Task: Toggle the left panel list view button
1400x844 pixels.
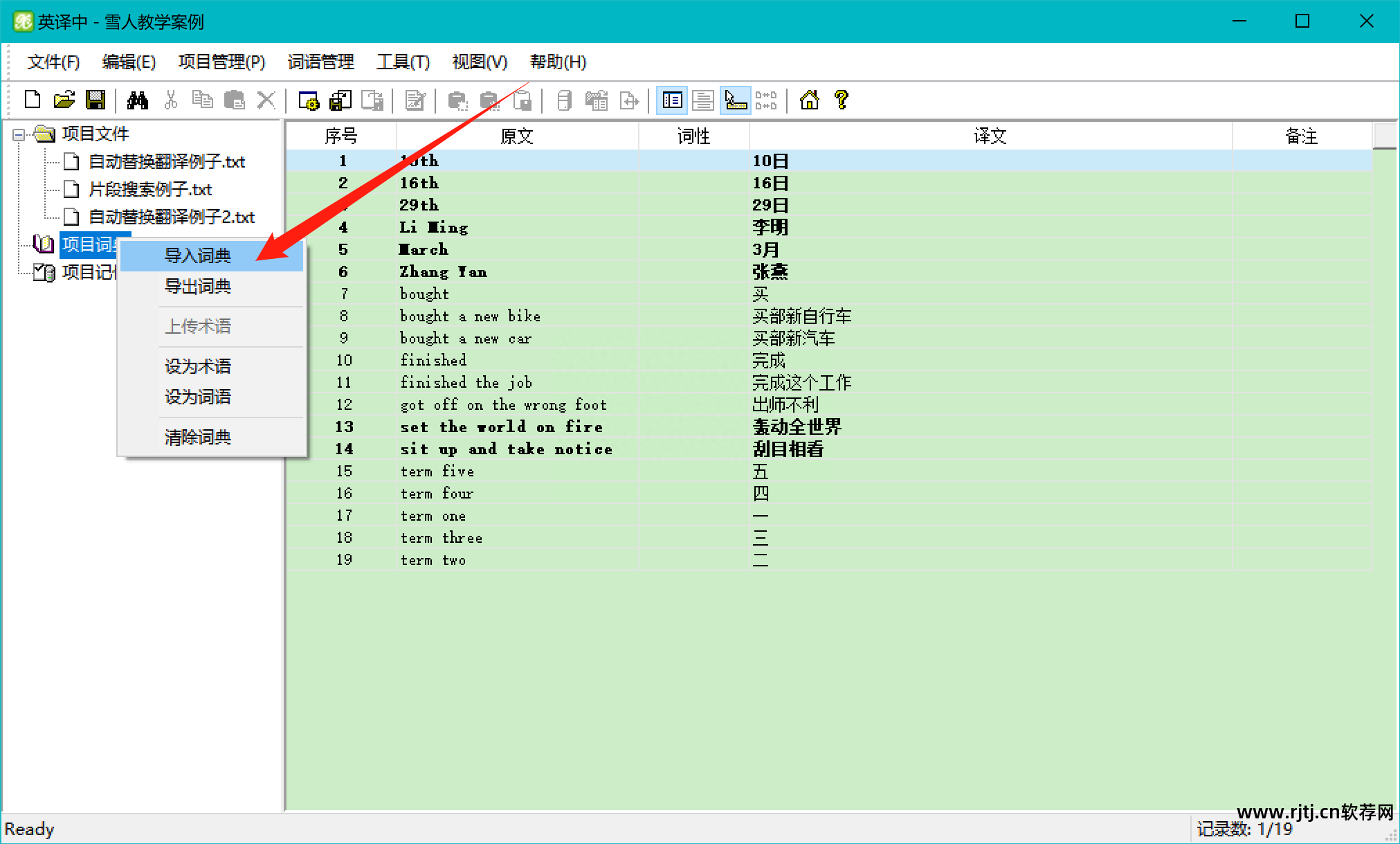Action: click(672, 101)
